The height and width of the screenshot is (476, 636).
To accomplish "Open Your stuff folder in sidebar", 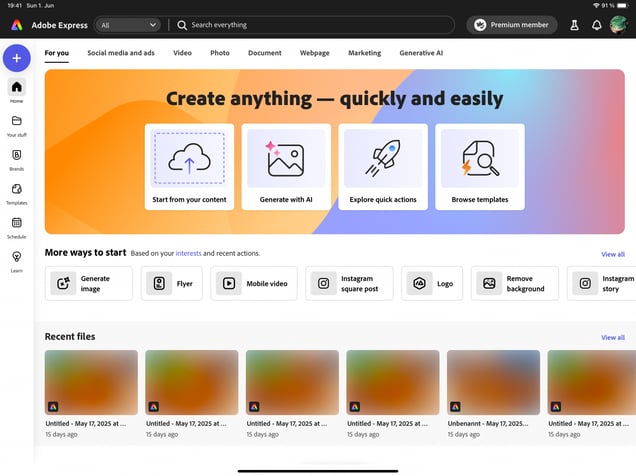I will tap(16, 124).
